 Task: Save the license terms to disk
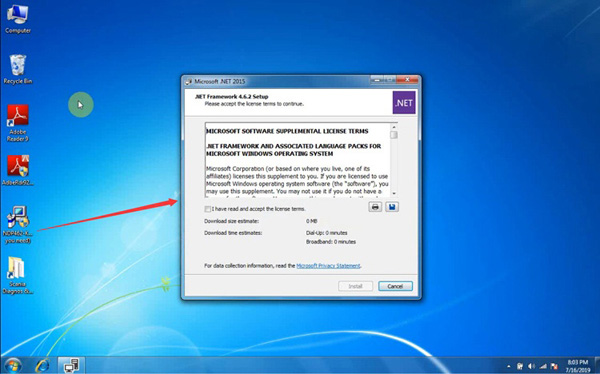tap(392, 207)
